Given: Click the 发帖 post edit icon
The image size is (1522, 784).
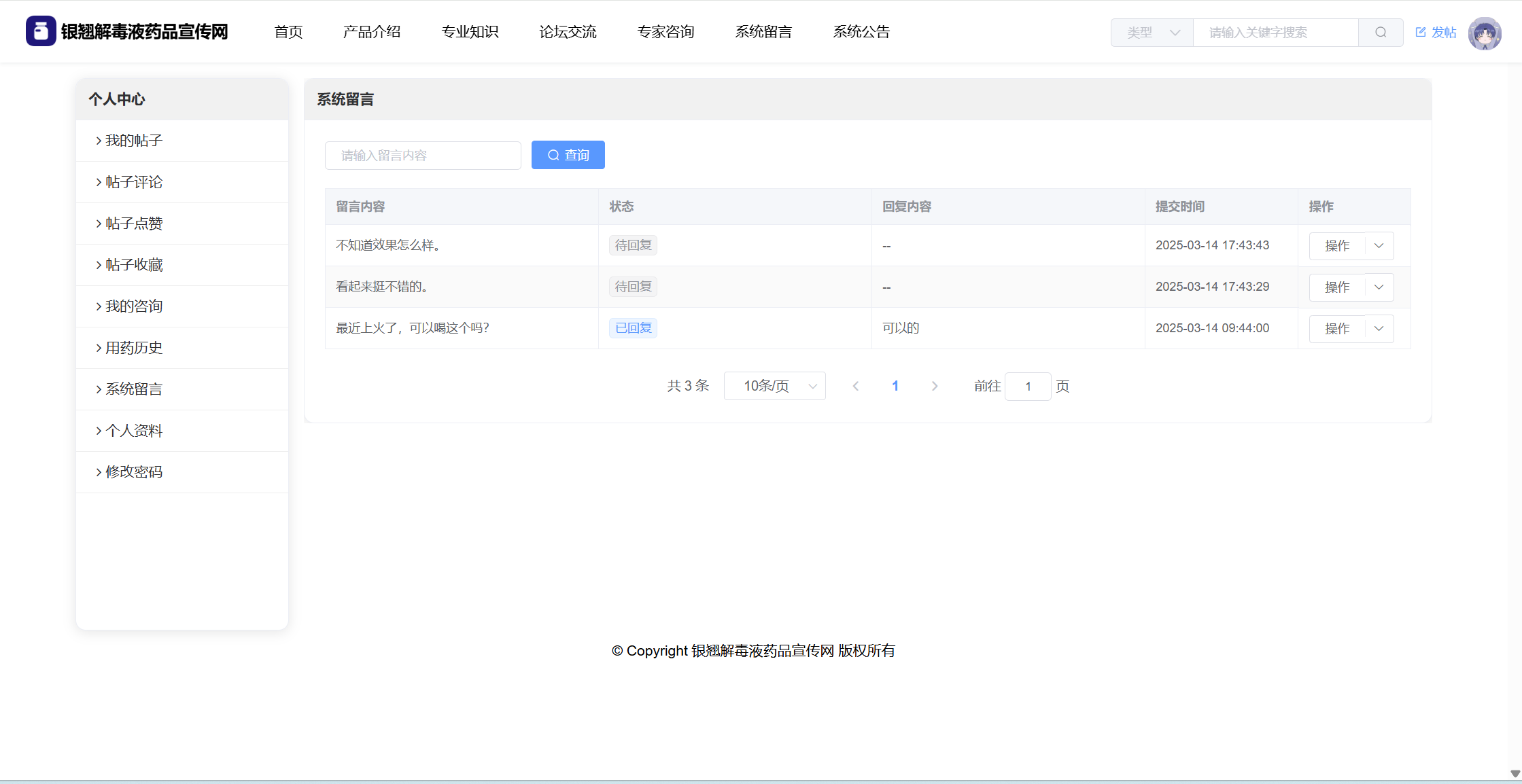Looking at the screenshot, I should point(1420,32).
